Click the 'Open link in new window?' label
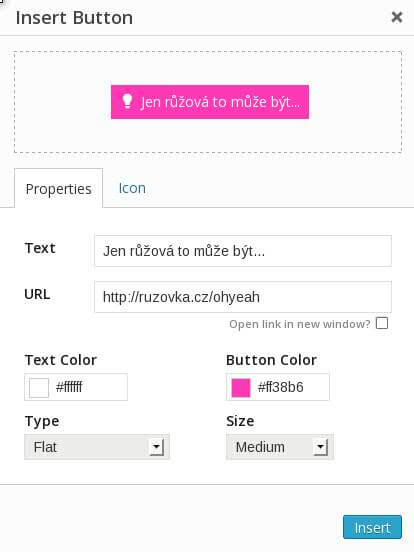The image size is (414, 552). (300, 324)
